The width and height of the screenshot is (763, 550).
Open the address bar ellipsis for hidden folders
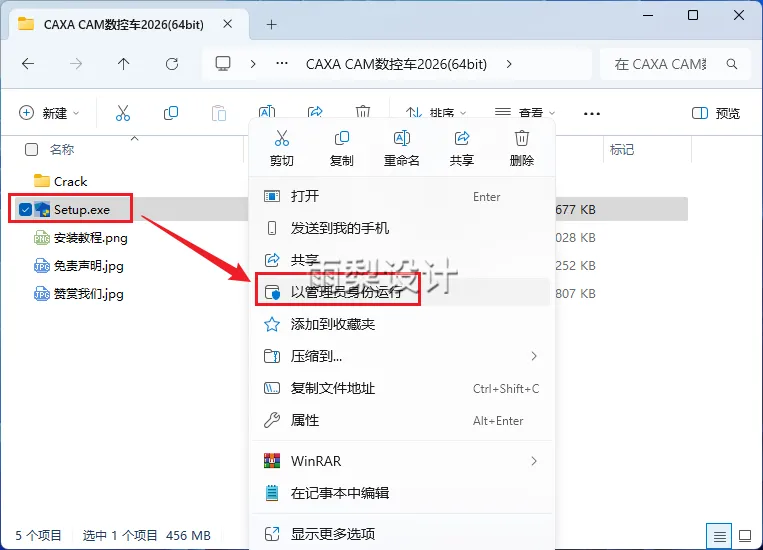pos(282,63)
